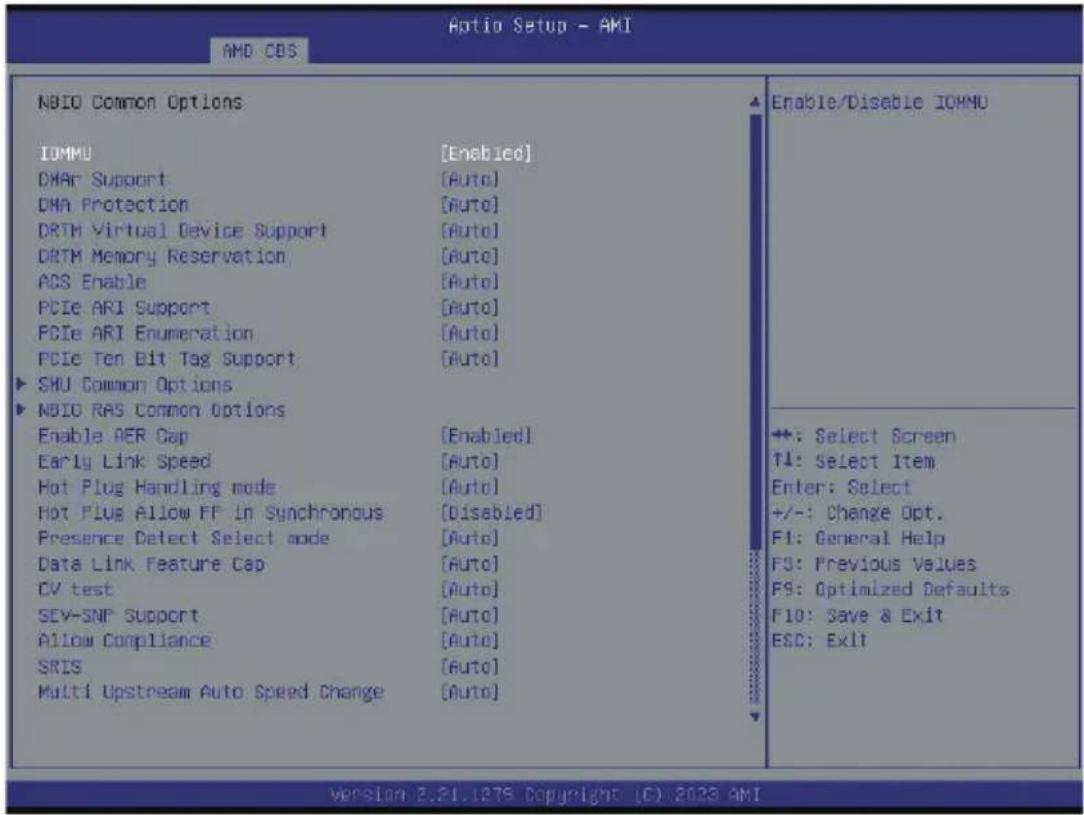Click the +/-: Change Opt. hint

(x=857, y=513)
